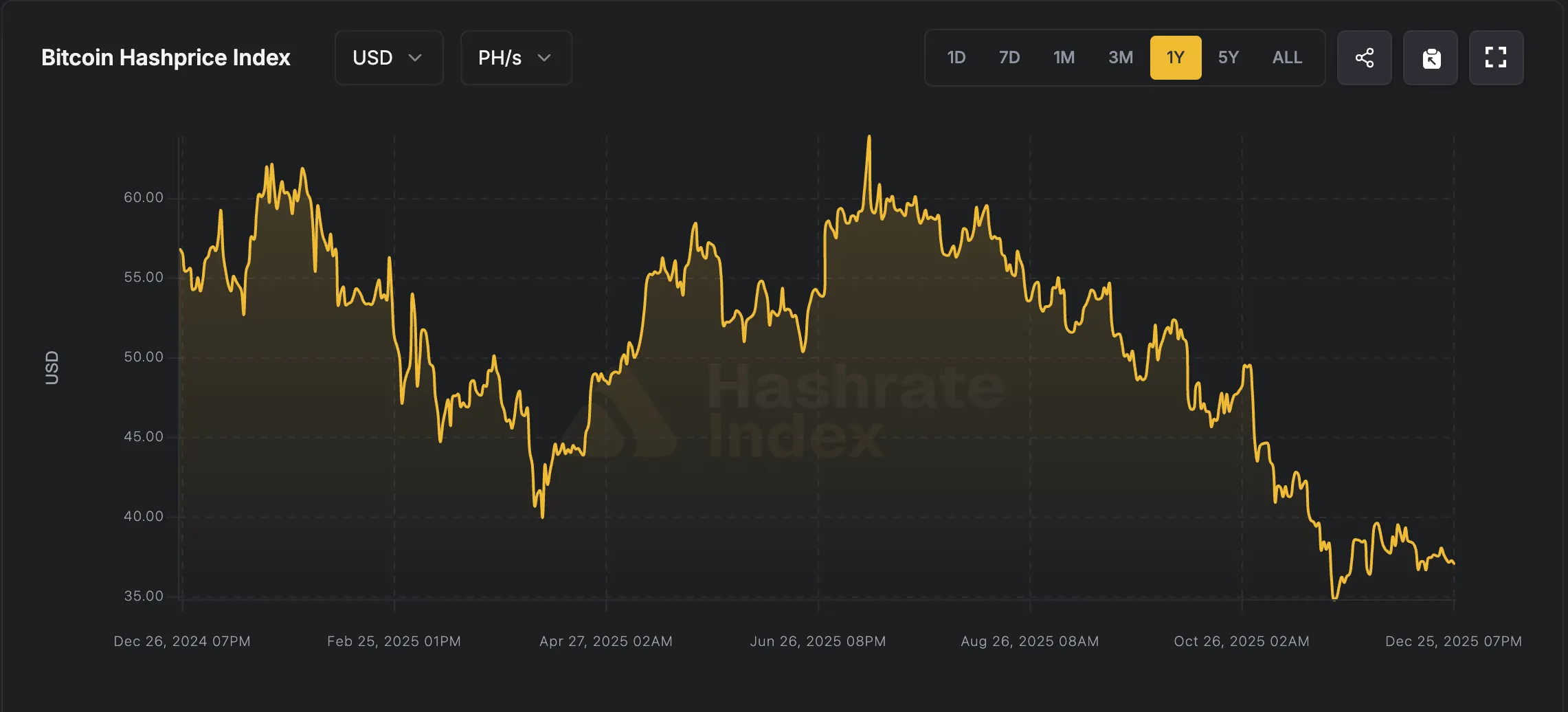
Task: Click the share chart icon
Action: pyautogui.click(x=1364, y=58)
